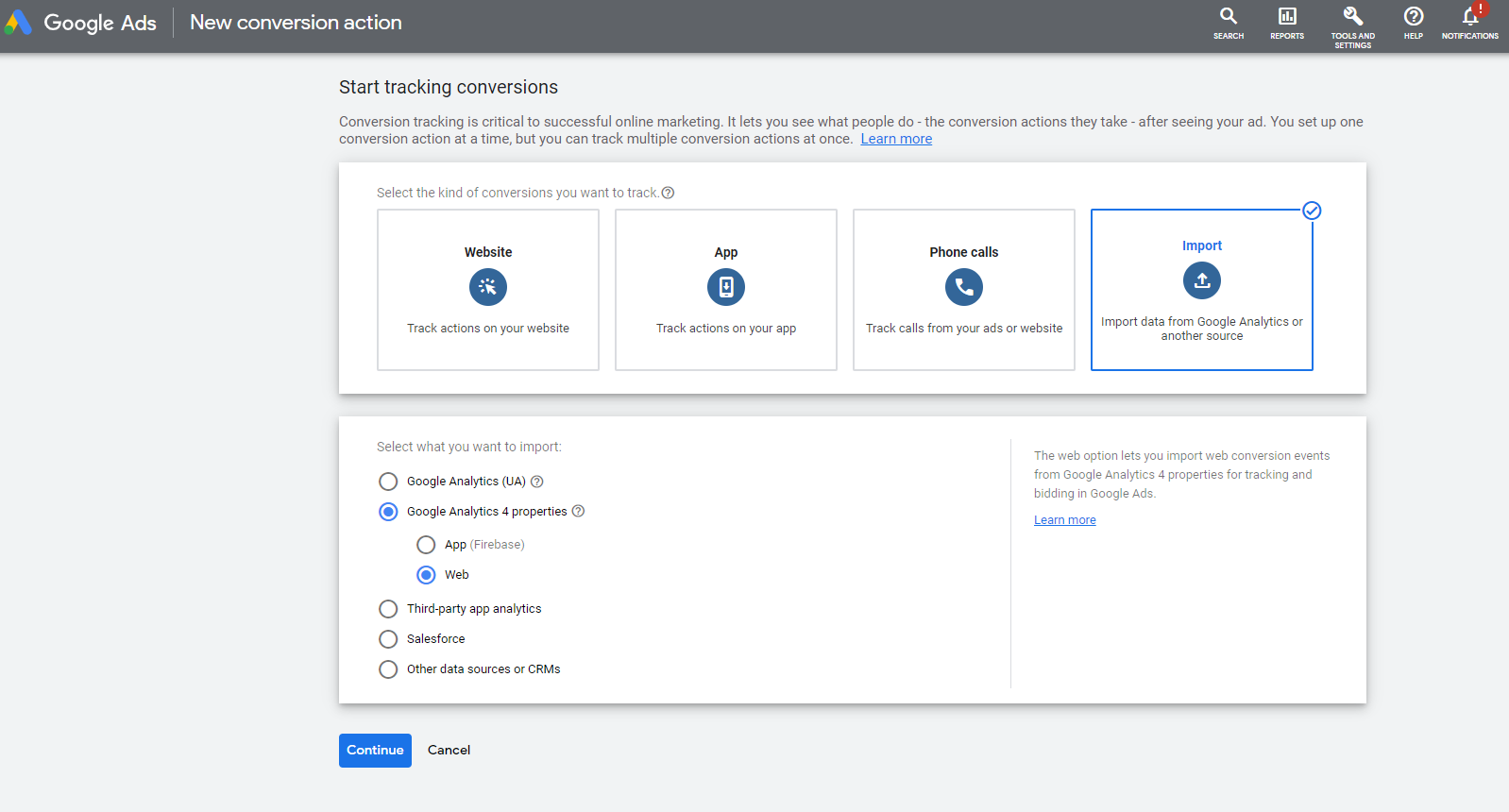Click the web option explanation text

coord(1181,474)
